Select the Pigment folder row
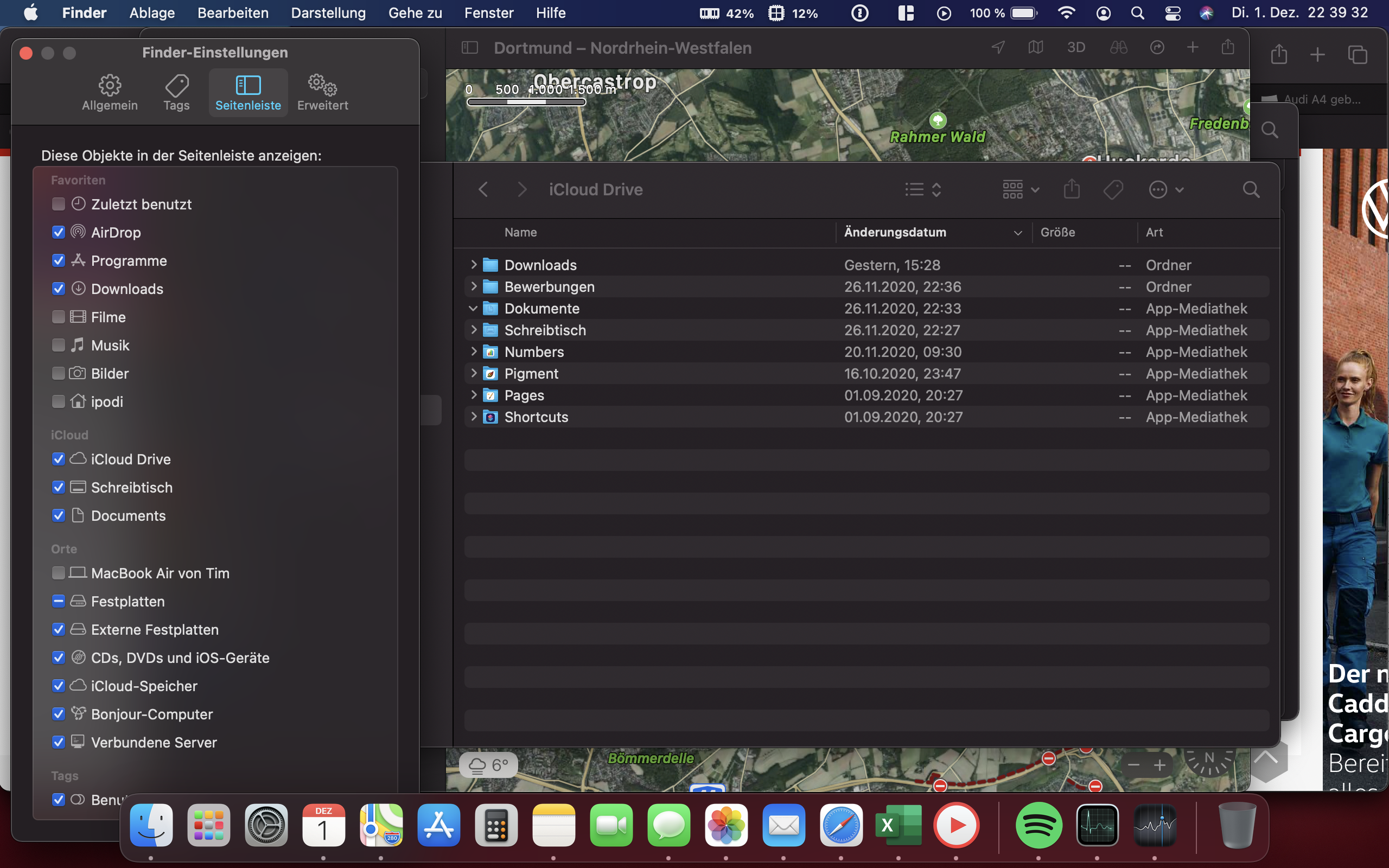Viewport: 1389px width, 868px height. click(x=531, y=374)
